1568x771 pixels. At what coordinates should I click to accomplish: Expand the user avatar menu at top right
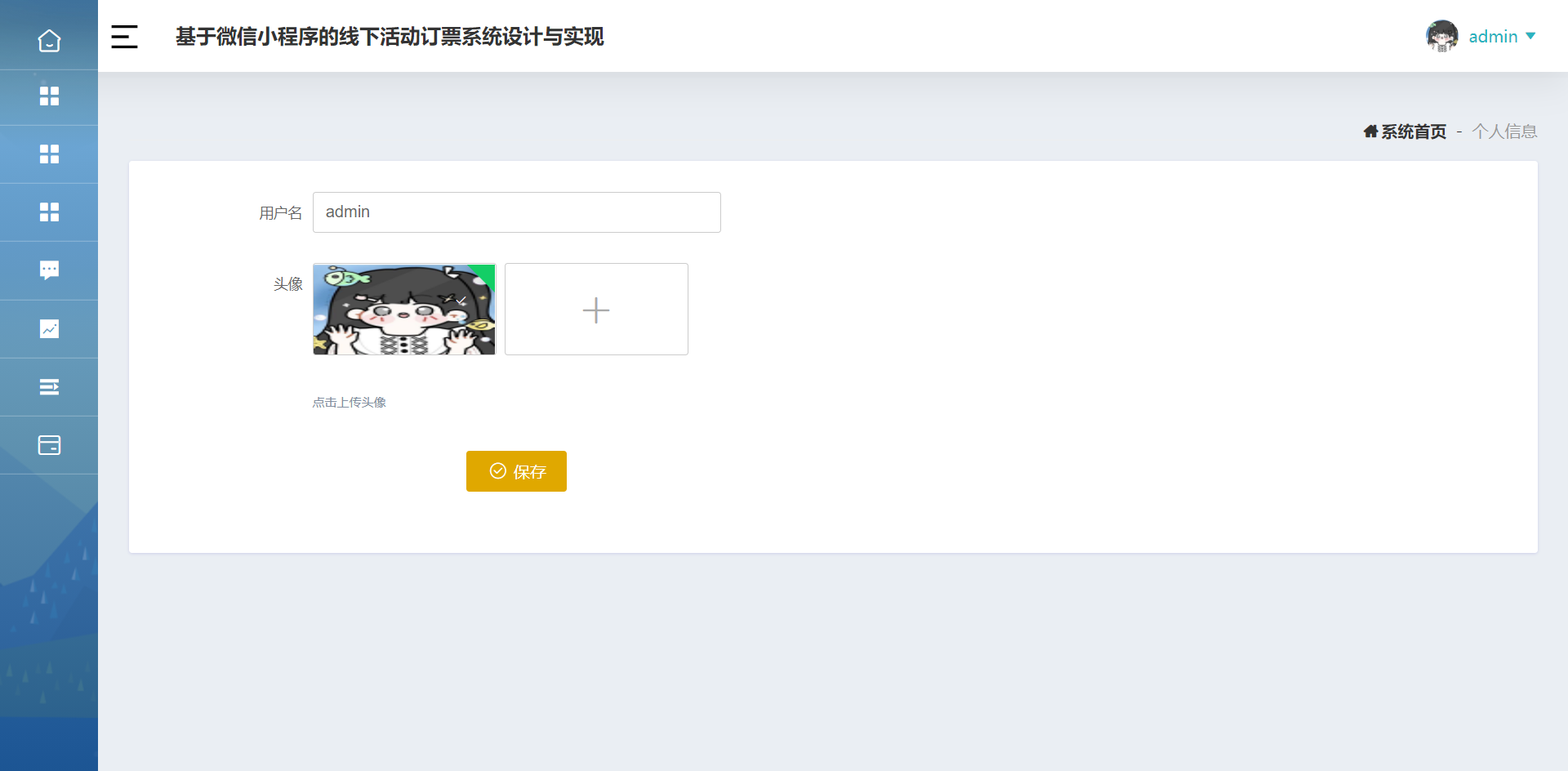[x=1441, y=36]
